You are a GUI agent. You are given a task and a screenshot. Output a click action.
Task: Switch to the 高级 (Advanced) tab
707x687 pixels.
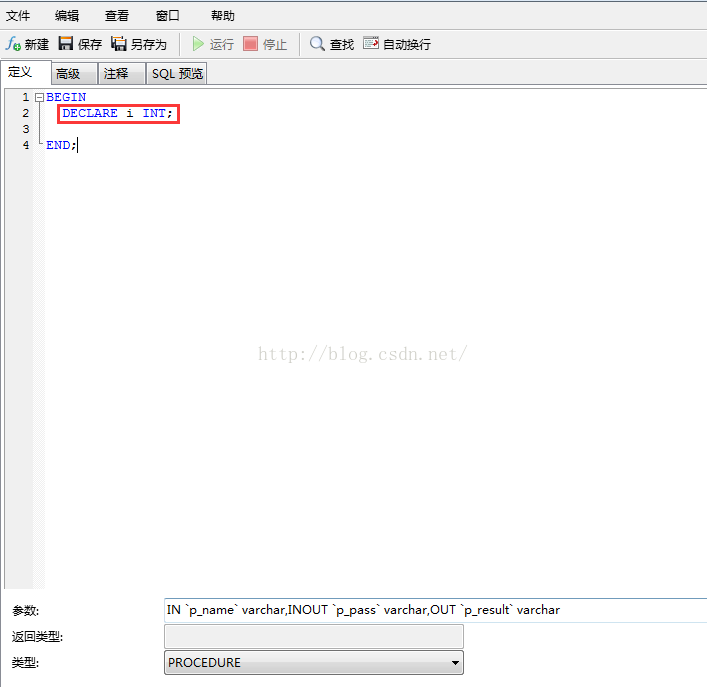click(x=74, y=73)
